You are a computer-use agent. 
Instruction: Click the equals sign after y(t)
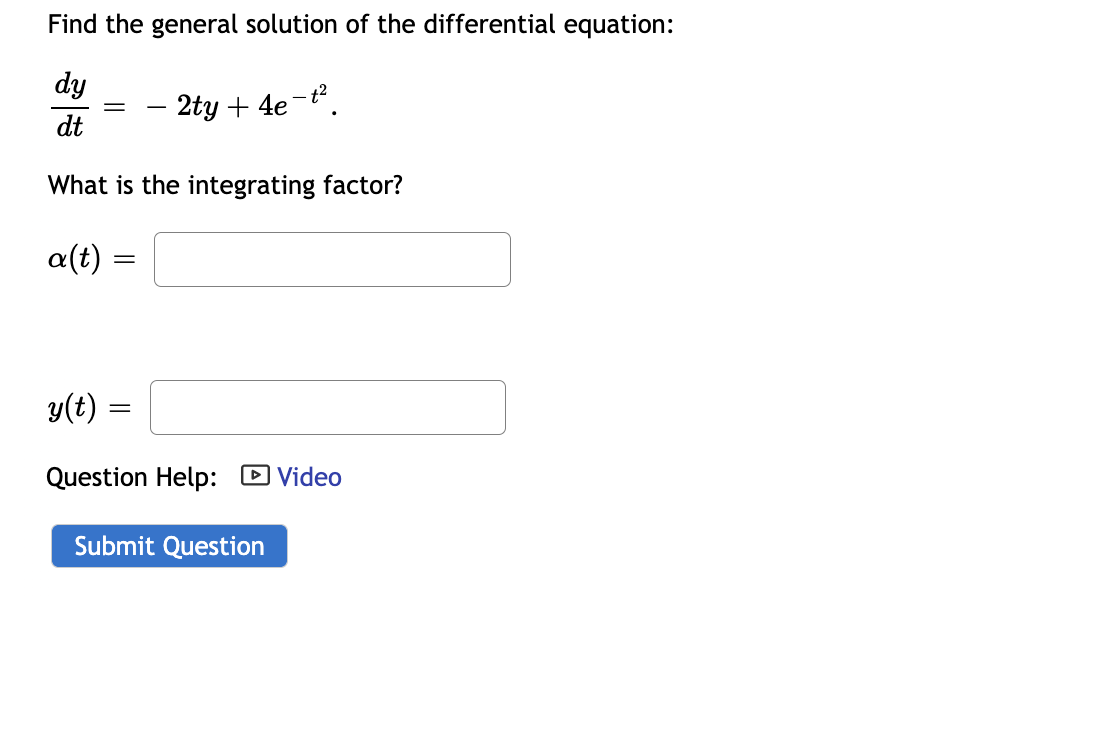(x=120, y=408)
